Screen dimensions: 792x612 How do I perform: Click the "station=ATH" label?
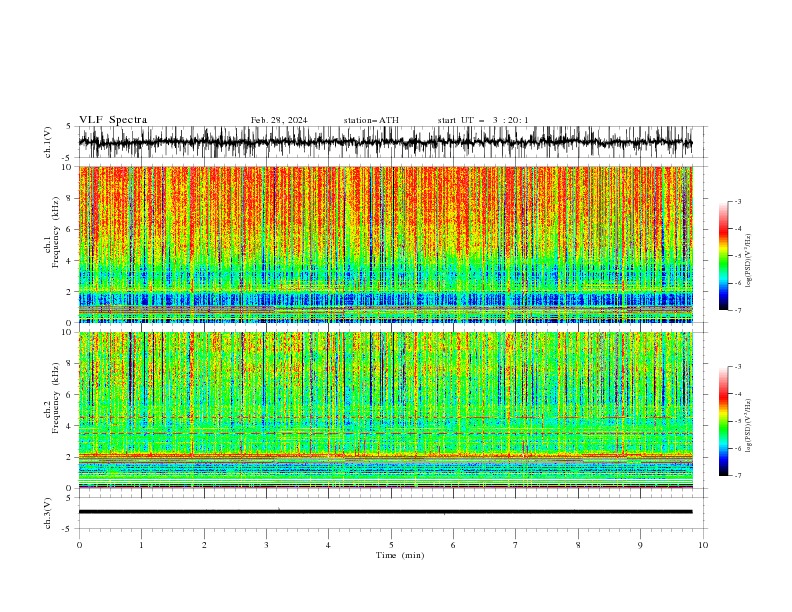tap(371, 120)
